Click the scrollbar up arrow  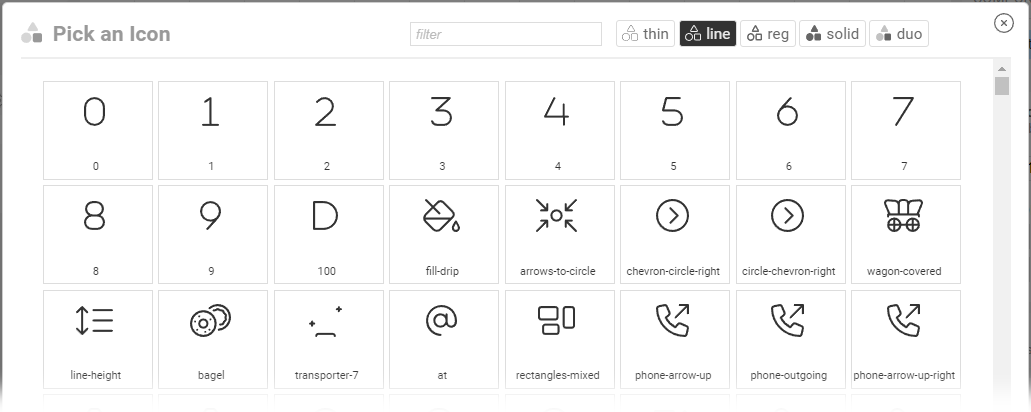pos(1002,69)
